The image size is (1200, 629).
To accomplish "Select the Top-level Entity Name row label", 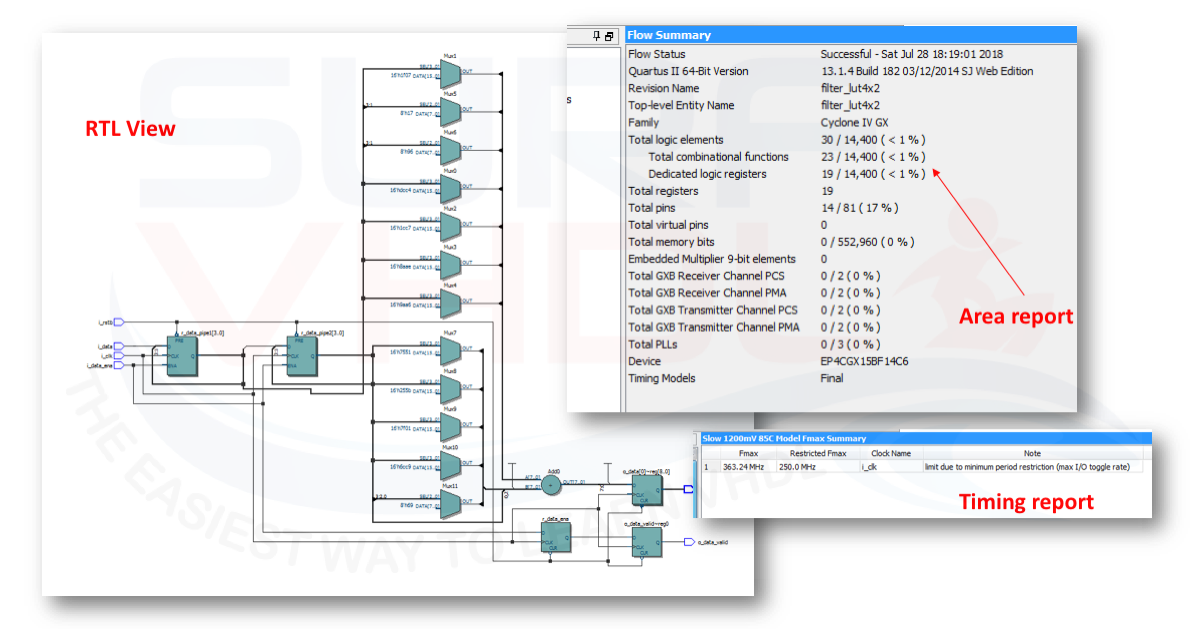I will tap(681, 105).
